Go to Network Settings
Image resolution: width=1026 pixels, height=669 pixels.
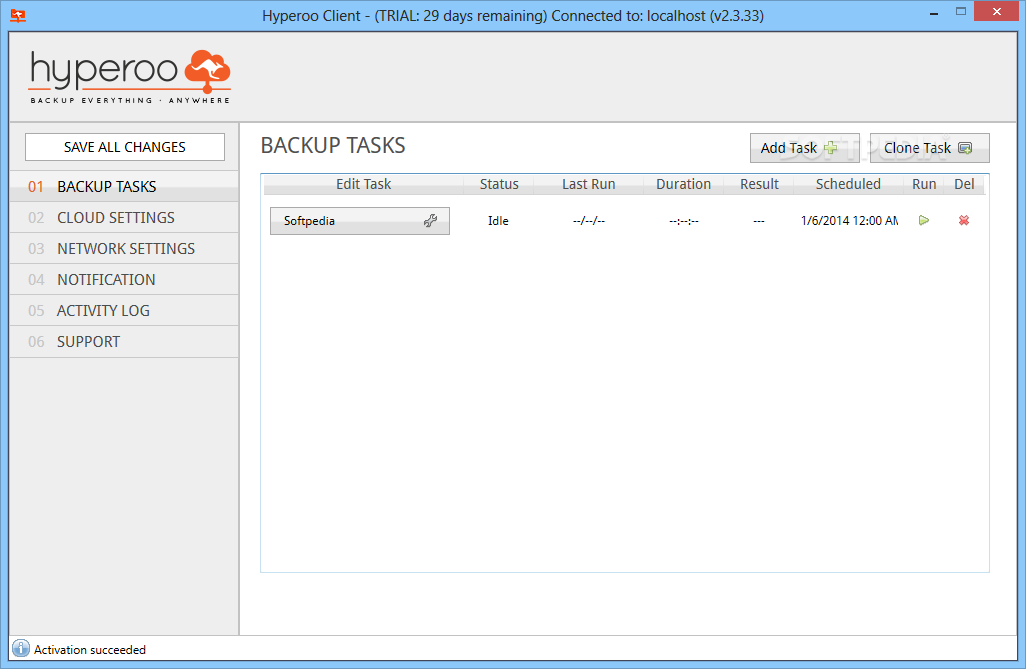point(124,249)
